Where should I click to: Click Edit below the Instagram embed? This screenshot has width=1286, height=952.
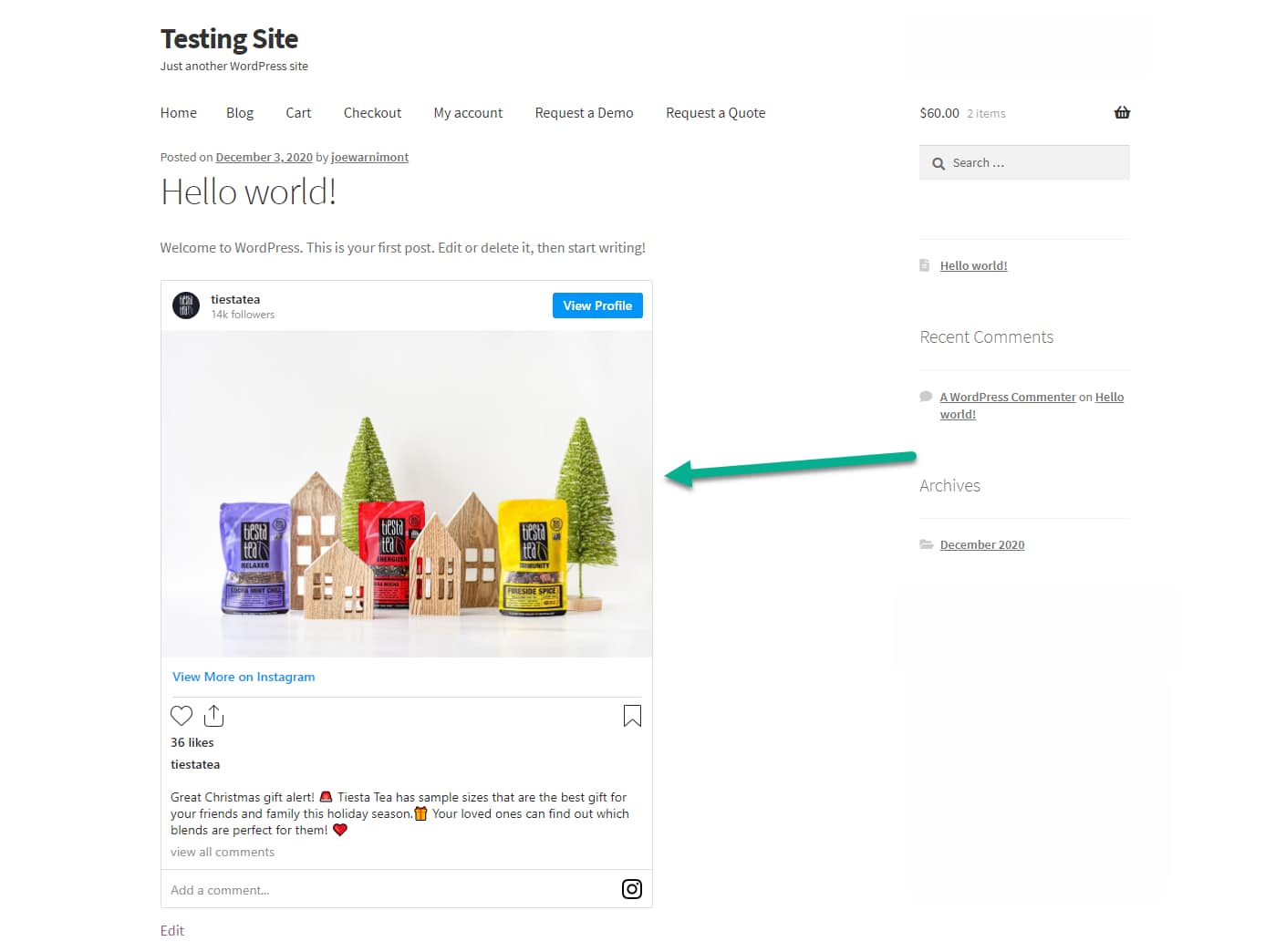point(171,930)
